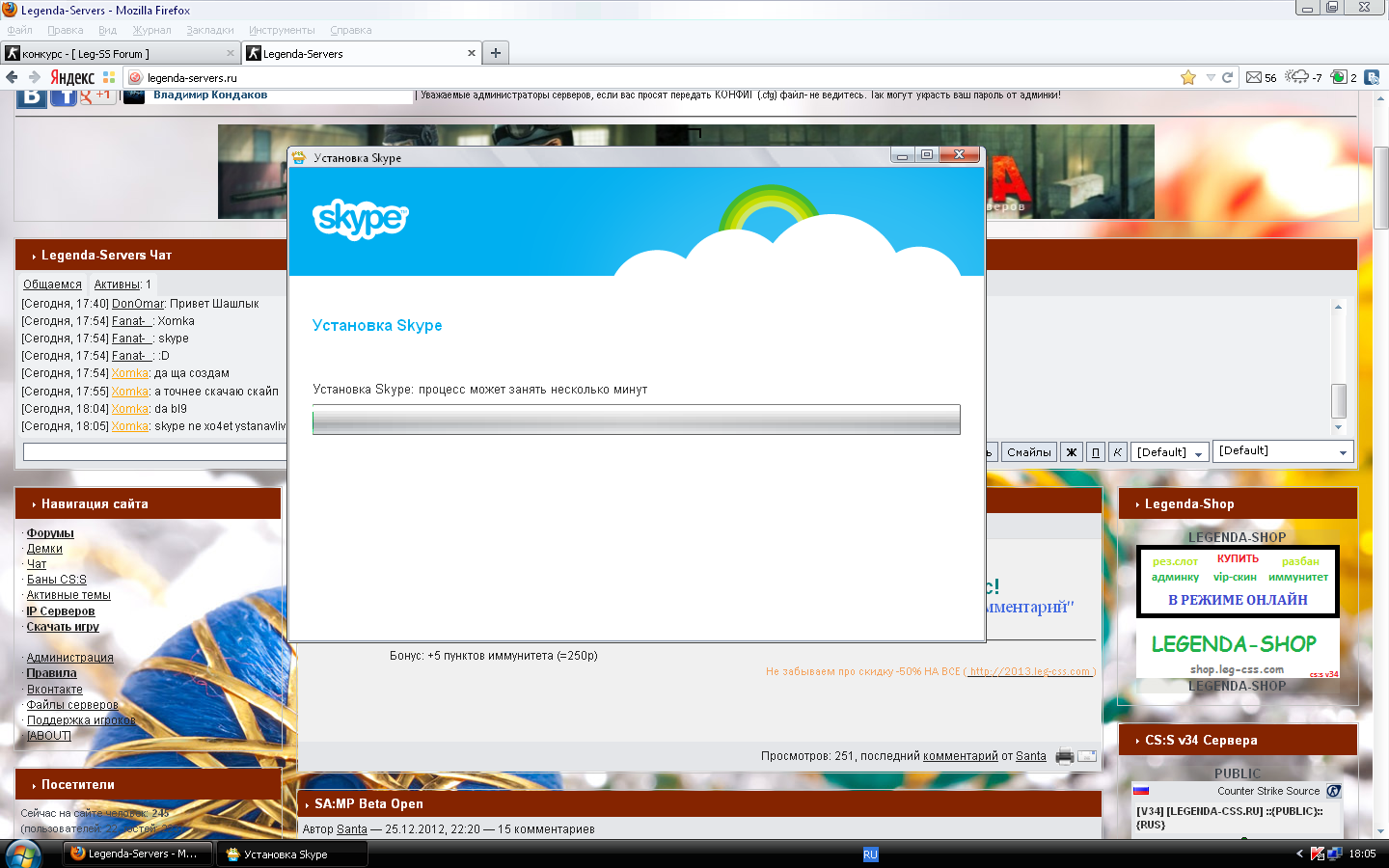Toggle italic К in the chat toolbar

tap(1117, 452)
